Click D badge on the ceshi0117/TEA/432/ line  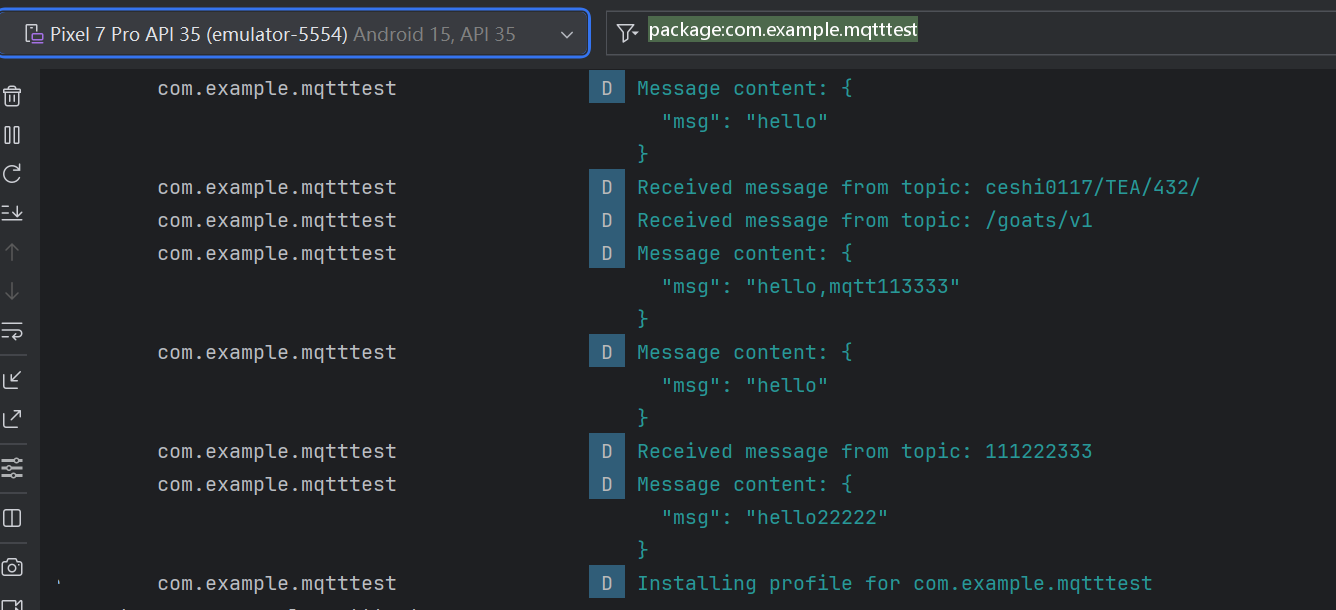(607, 187)
